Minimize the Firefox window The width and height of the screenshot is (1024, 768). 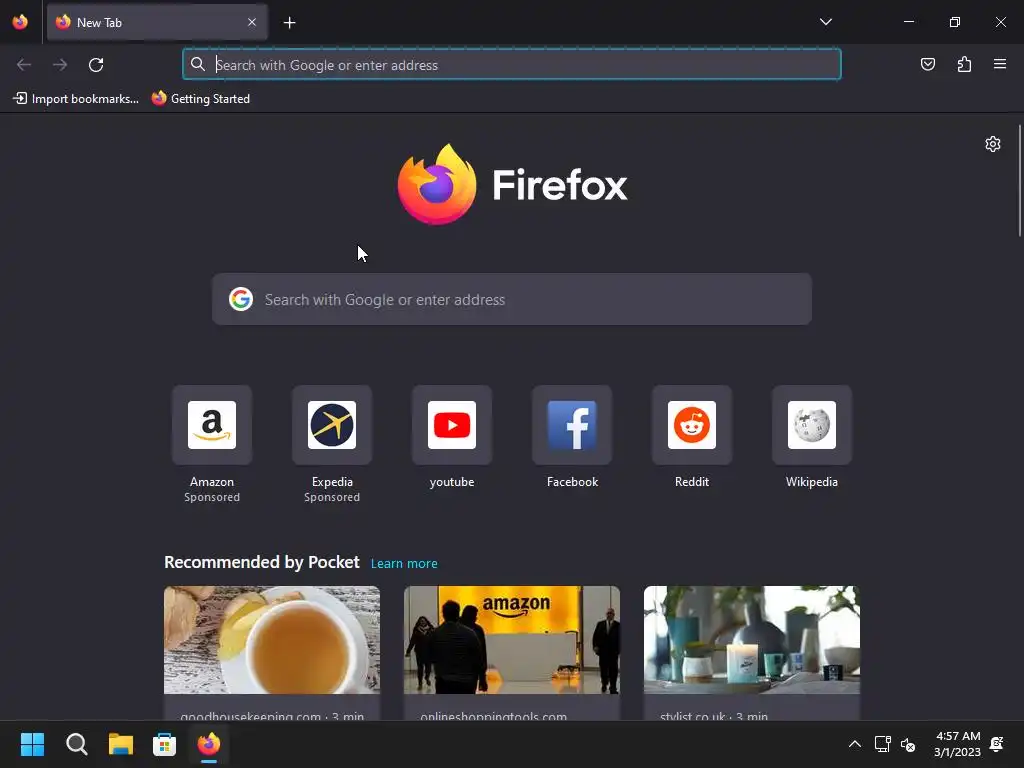(x=909, y=22)
